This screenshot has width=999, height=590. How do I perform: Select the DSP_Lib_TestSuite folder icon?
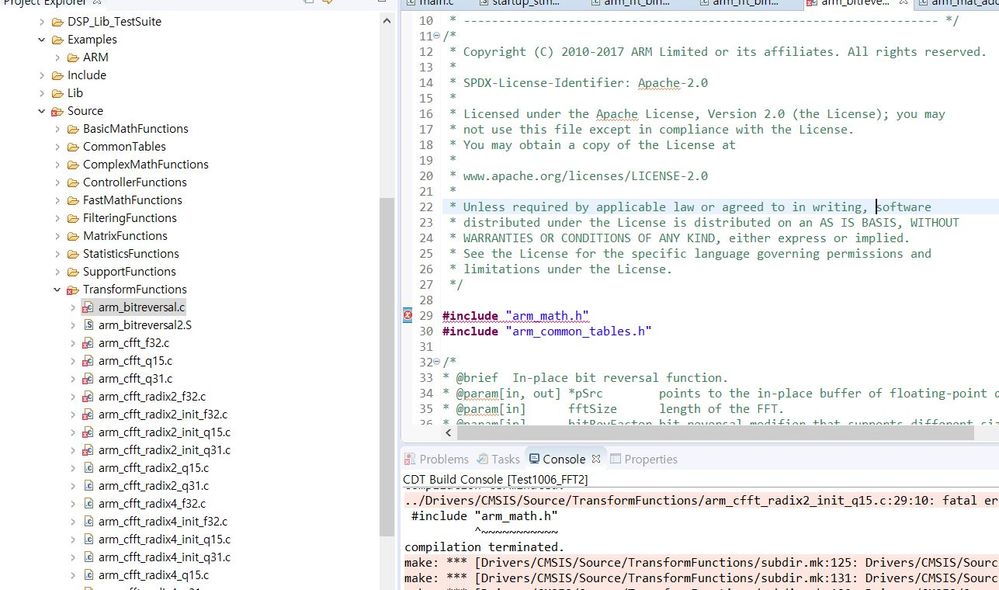(x=57, y=22)
